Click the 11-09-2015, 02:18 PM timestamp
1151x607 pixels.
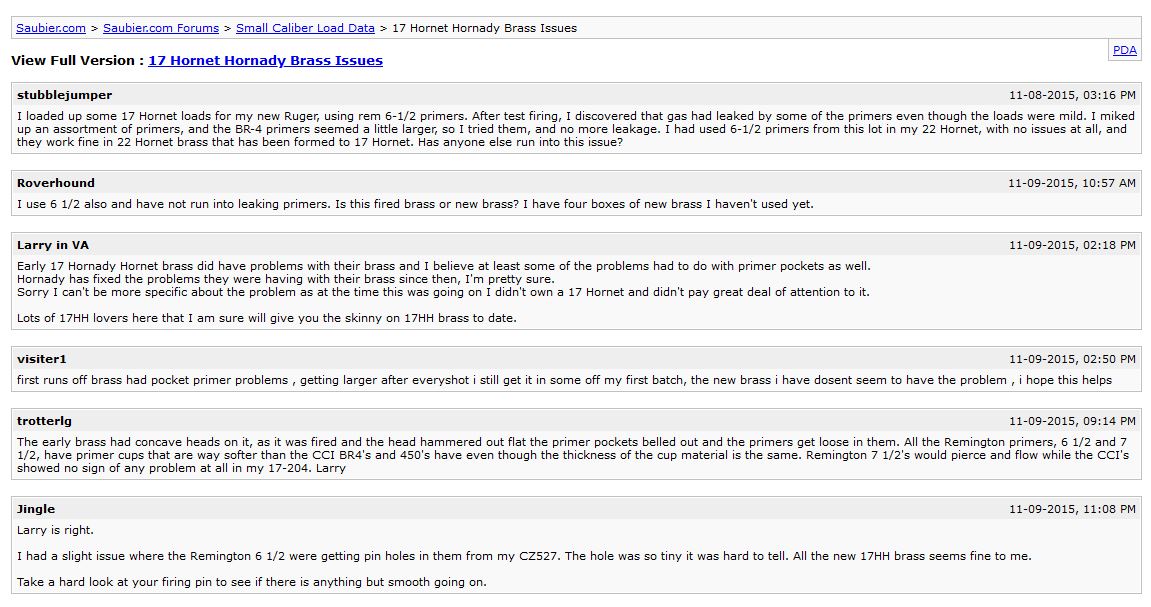coord(1072,245)
